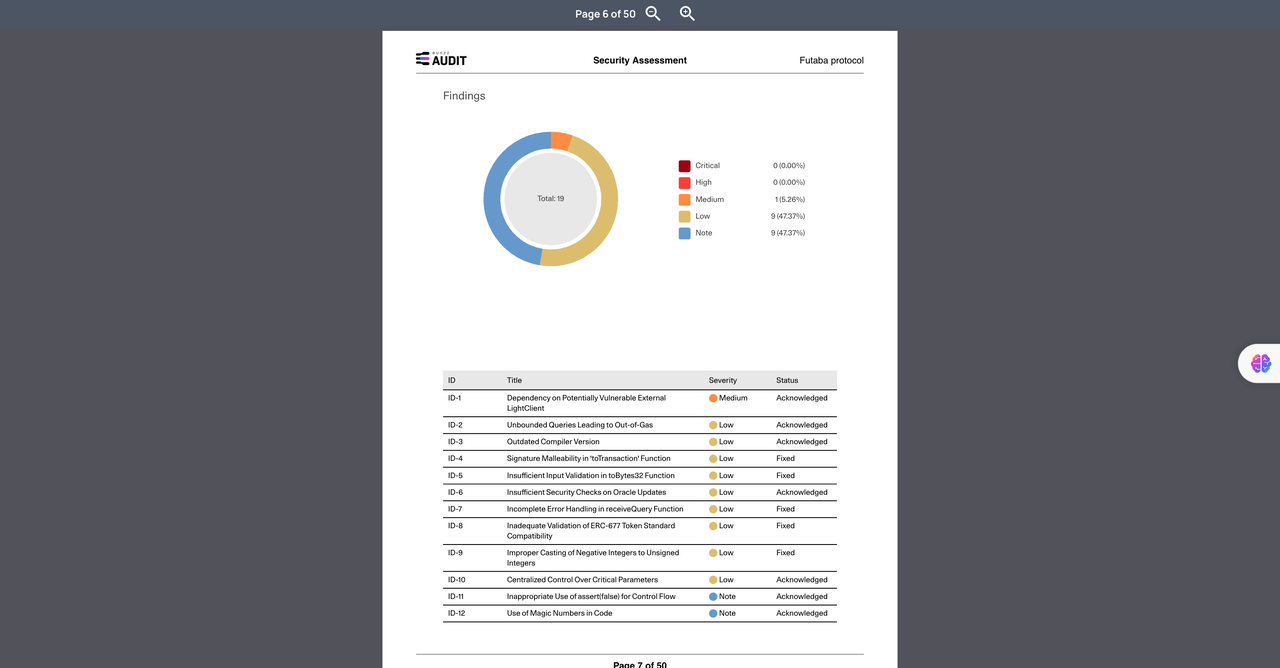The height and width of the screenshot is (668, 1280).
Task: Click Fixed status in ID-4 row
Action: [x=785, y=459]
